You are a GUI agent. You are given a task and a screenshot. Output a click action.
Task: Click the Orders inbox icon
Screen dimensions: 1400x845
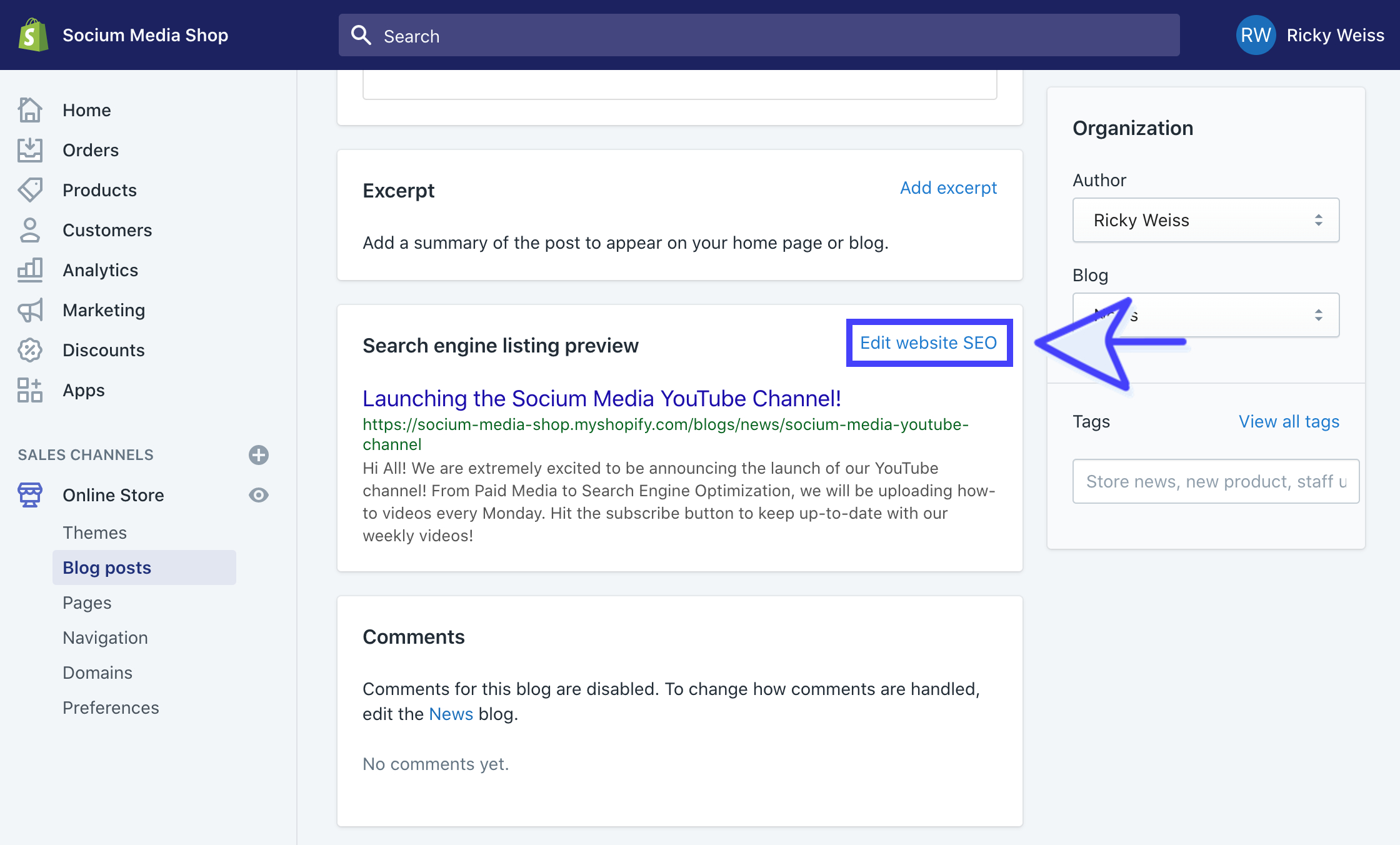click(29, 150)
